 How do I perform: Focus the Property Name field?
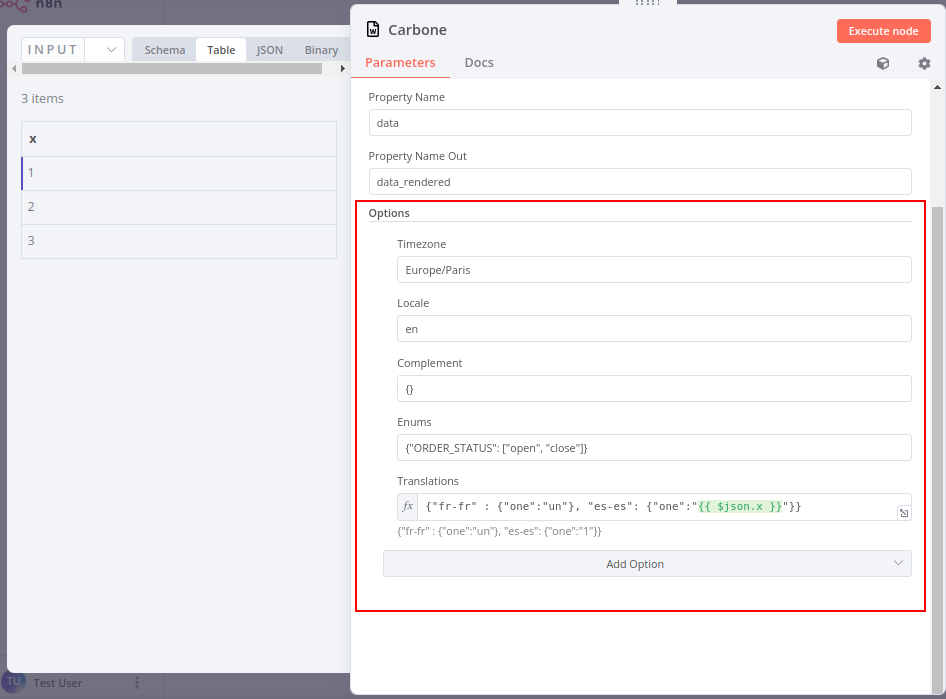pos(640,122)
